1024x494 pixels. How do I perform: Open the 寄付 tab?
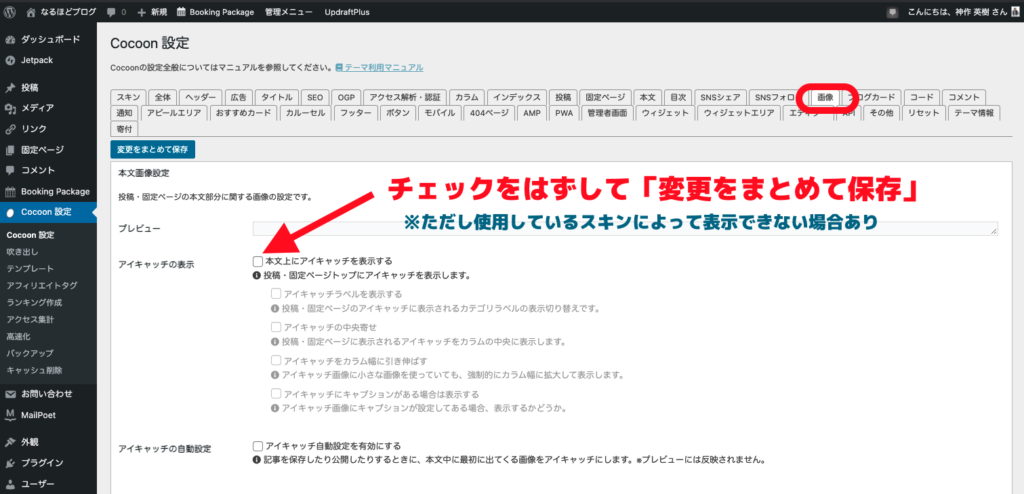[x=124, y=129]
